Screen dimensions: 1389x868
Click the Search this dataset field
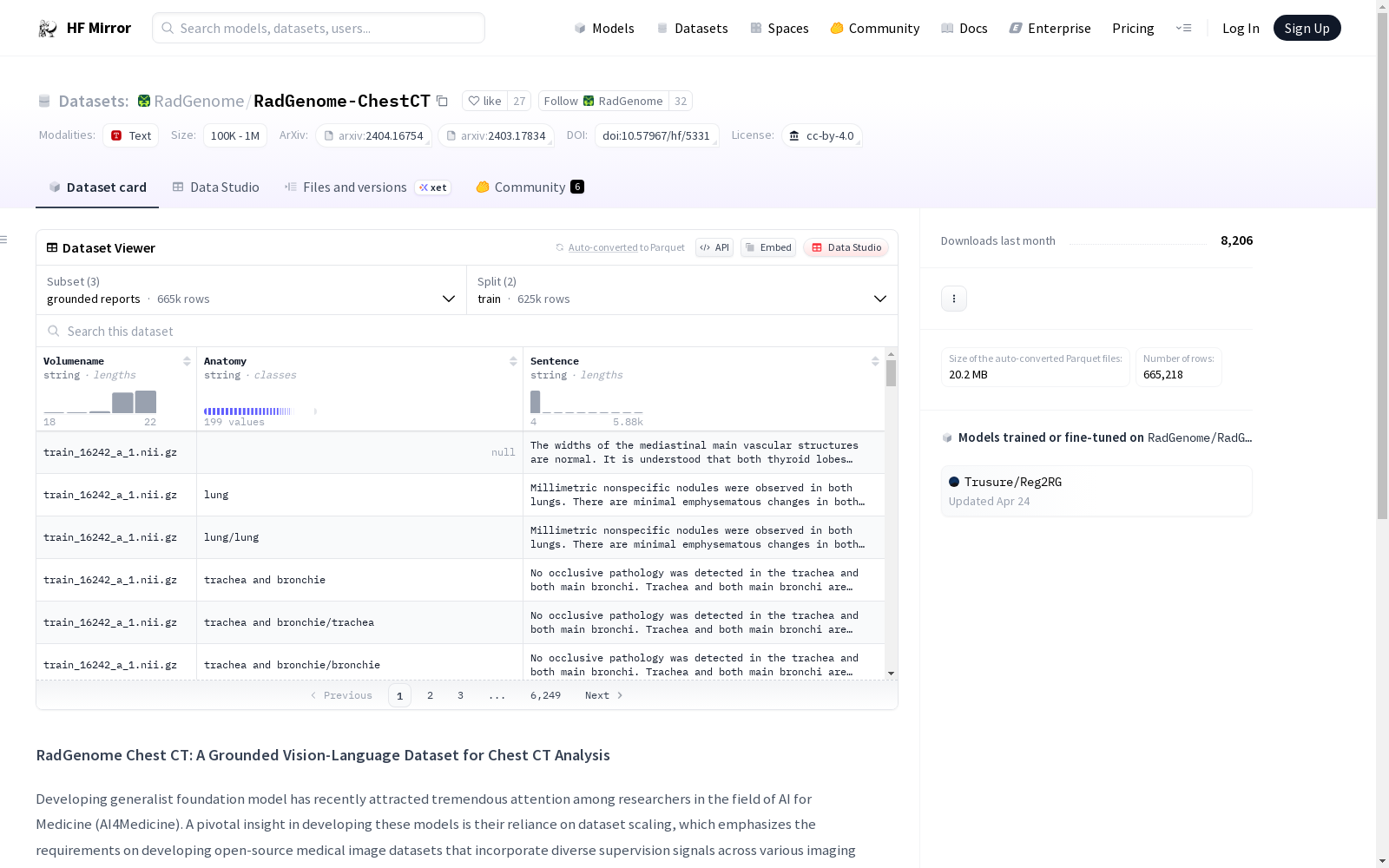467,331
